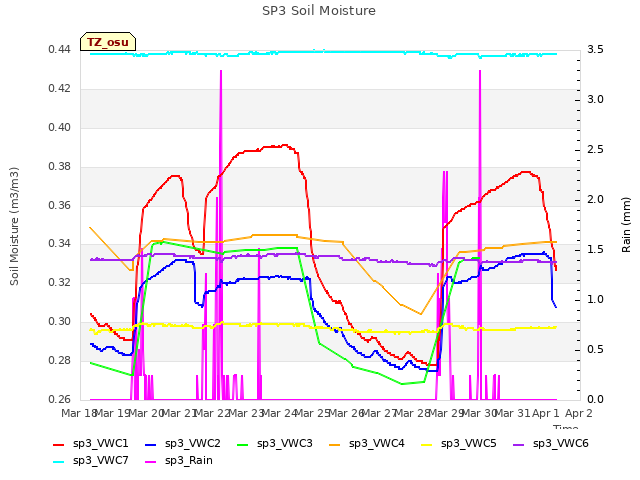Click the 2.5 rain axis tick label
640x480 pixels.
pyautogui.click(x=595, y=149)
